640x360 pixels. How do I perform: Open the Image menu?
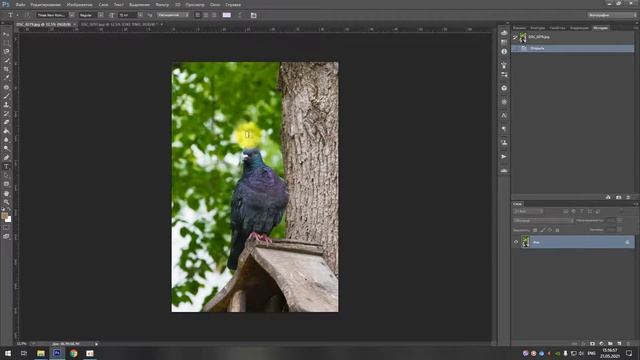[x=80, y=5]
